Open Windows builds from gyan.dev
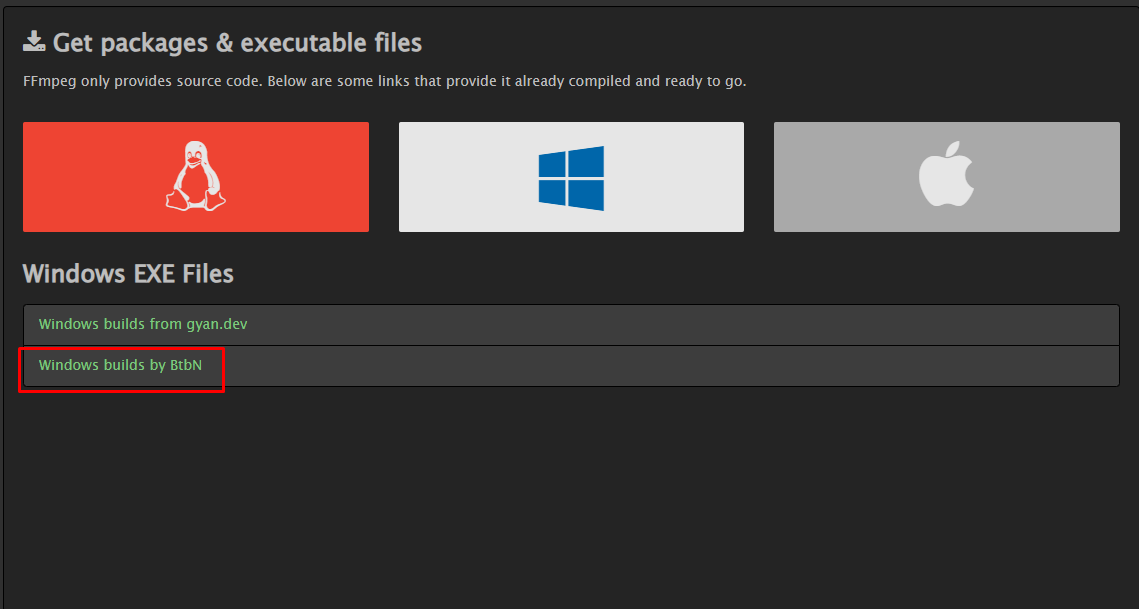The image size is (1139, 609). pos(142,324)
